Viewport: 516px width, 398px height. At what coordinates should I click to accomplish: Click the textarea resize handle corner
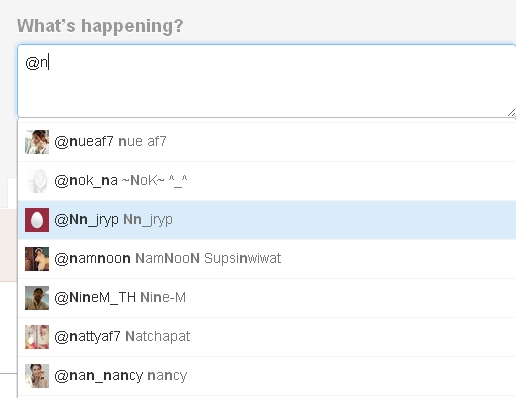511,113
